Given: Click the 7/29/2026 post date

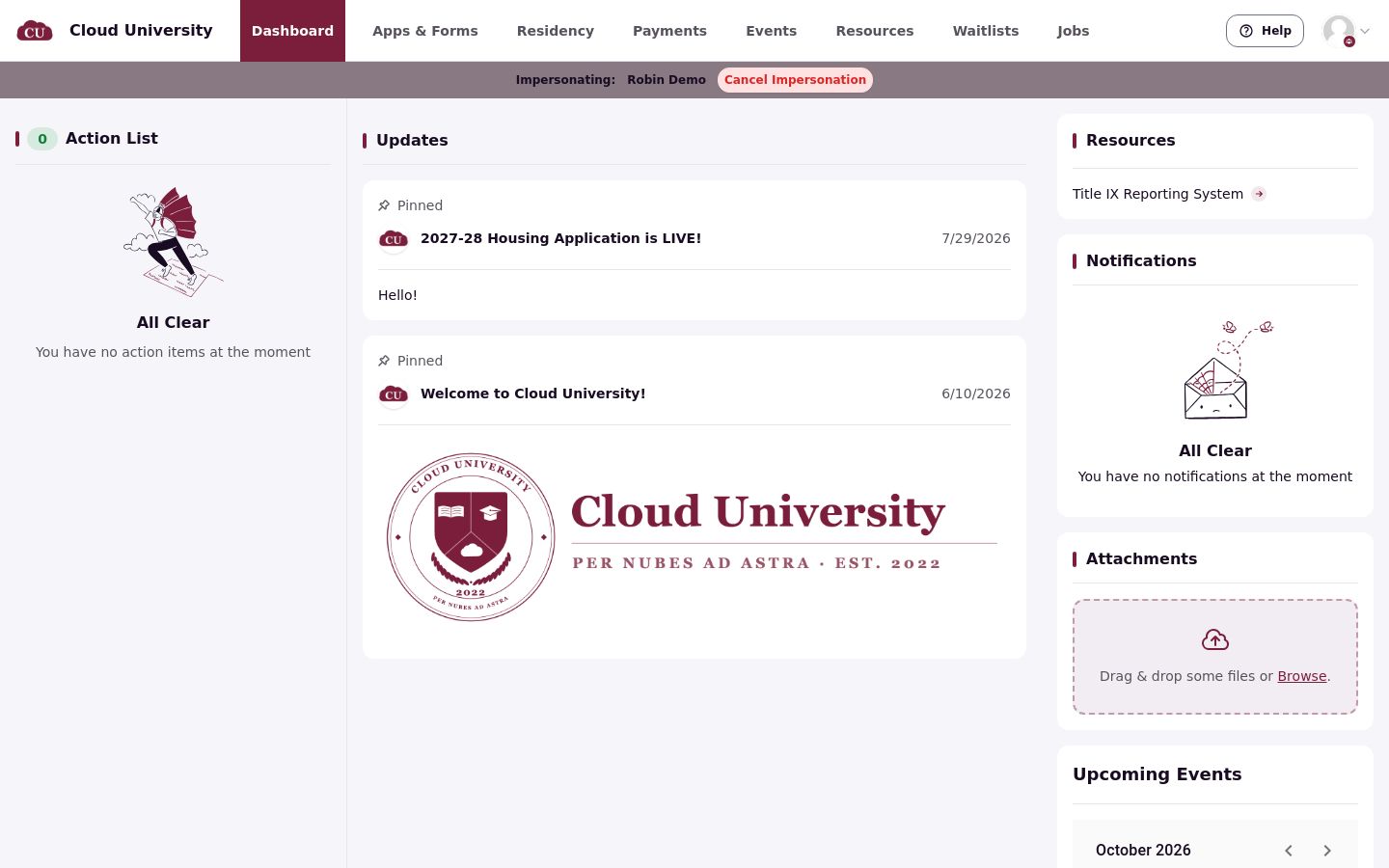Looking at the screenshot, I should pyautogui.click(x=976, y=238).
